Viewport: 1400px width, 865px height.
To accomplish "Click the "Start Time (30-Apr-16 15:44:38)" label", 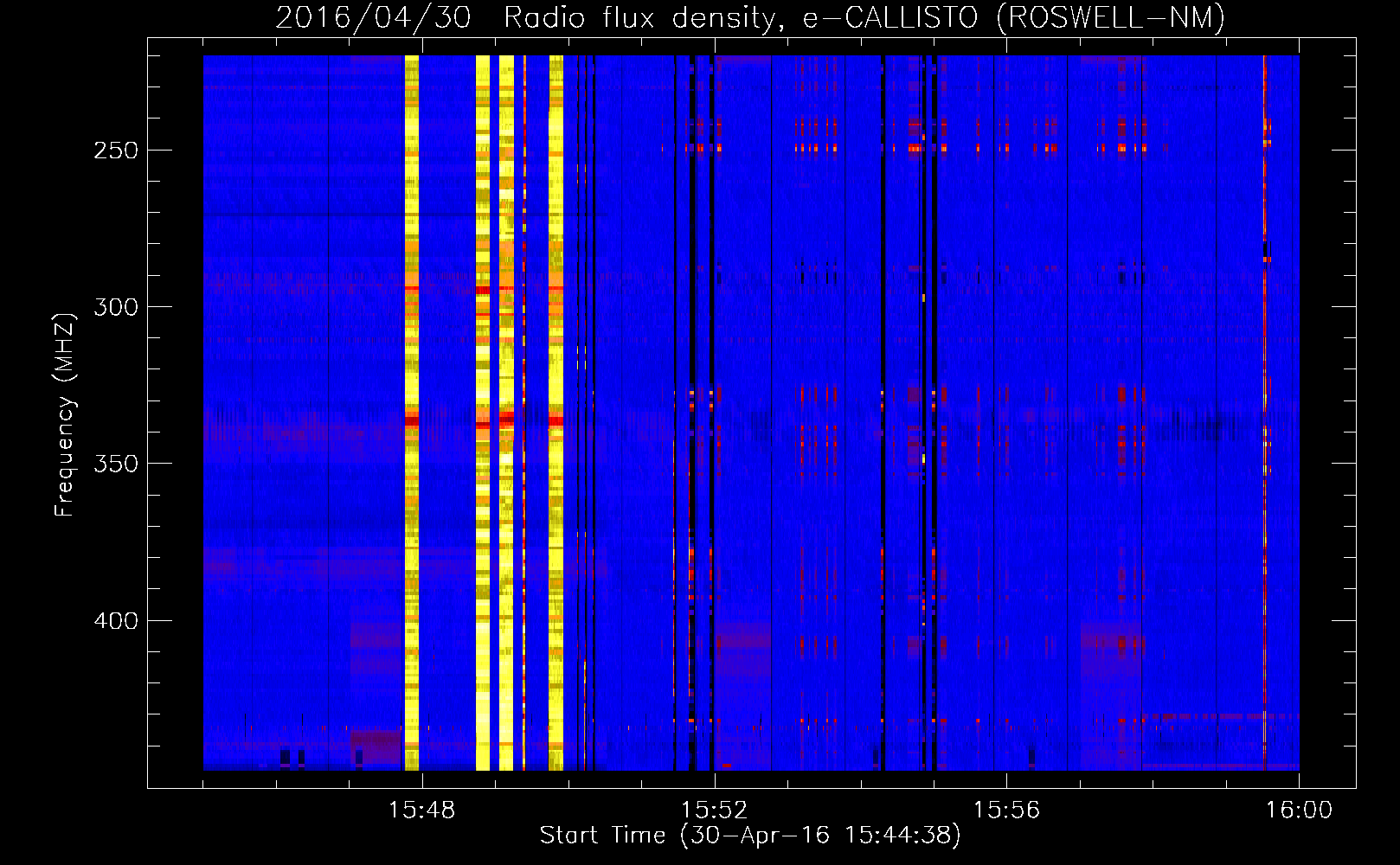I will click(x=750, y=836).
